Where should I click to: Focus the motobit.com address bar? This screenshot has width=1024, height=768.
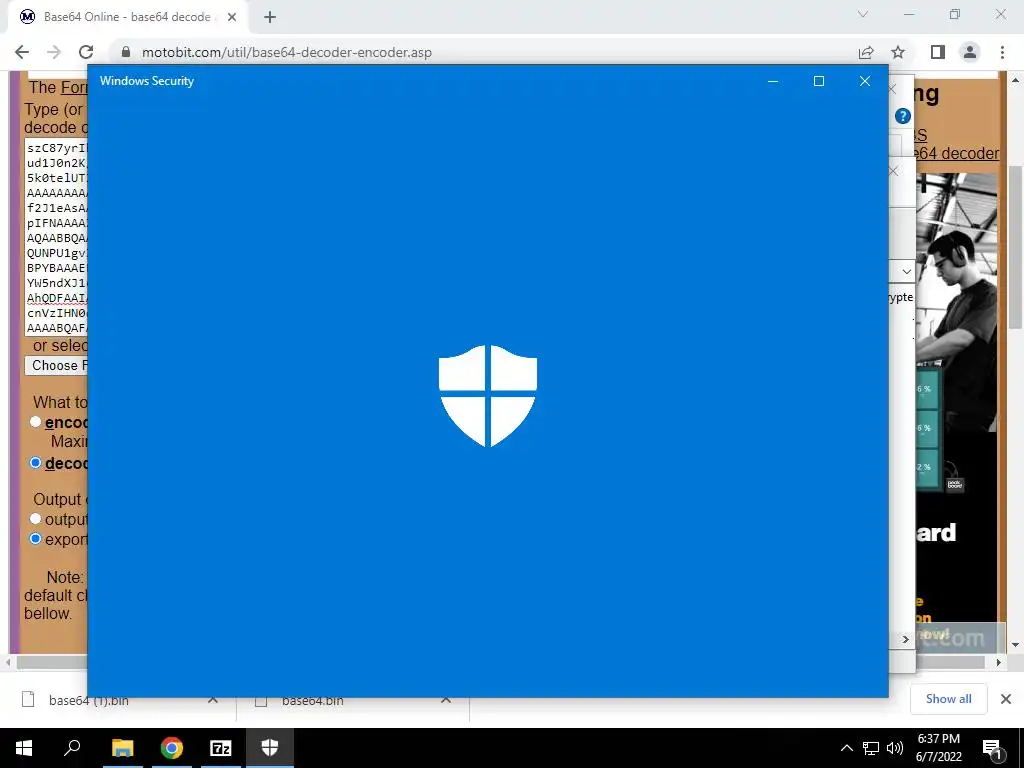[483, 52]
